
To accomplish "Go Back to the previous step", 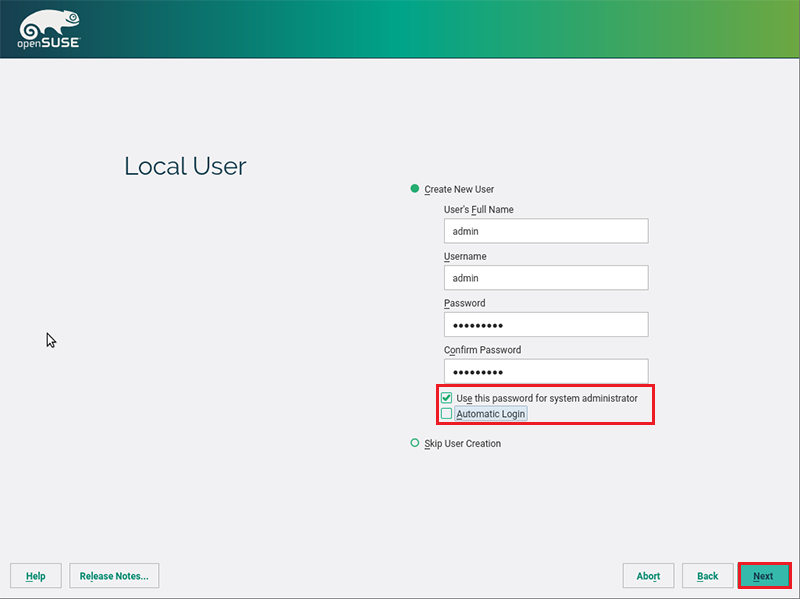I will pyautogui.click(x=708, y=576).
